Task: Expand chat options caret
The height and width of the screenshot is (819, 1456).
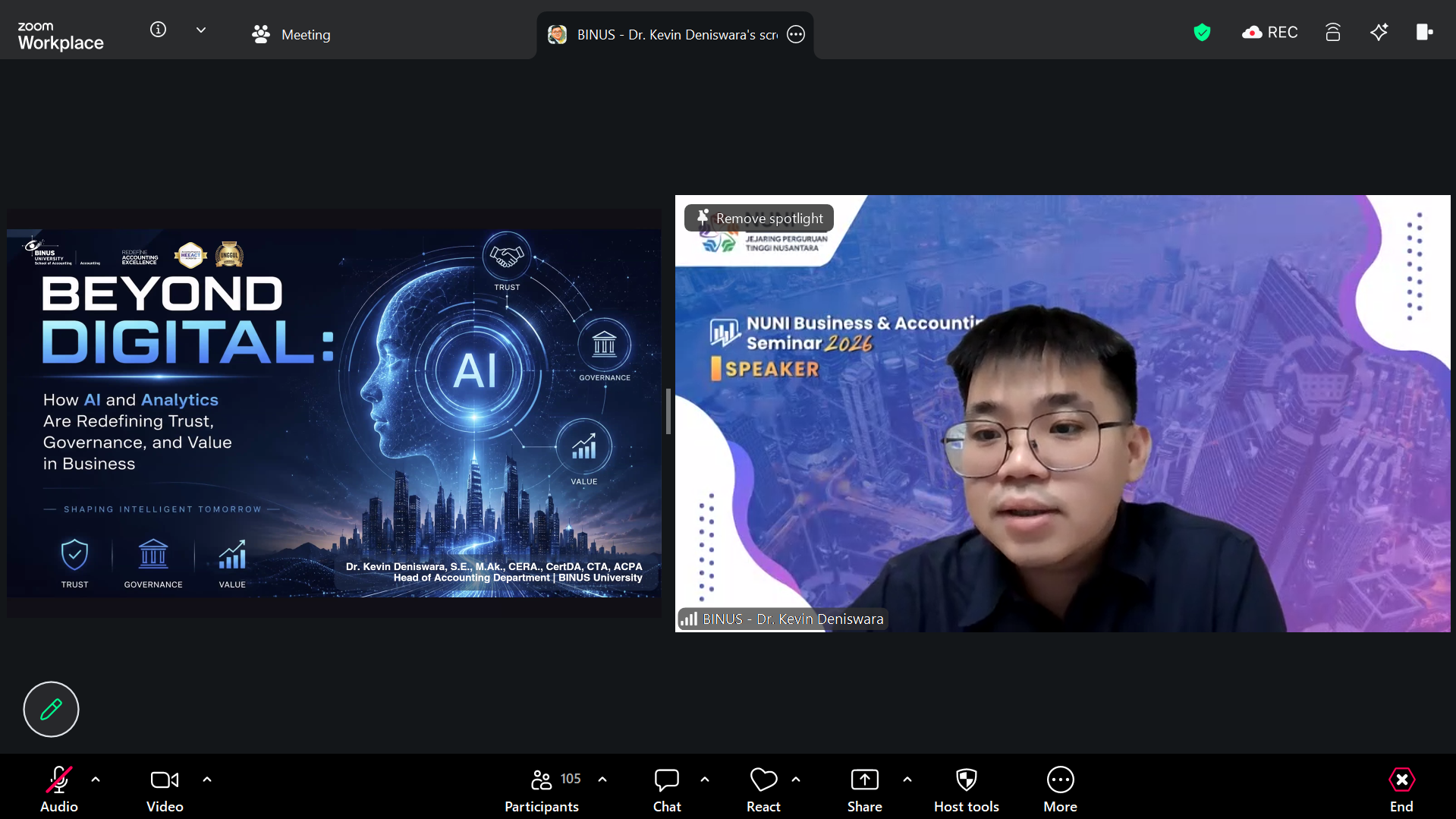Action: tap(705, 780)
